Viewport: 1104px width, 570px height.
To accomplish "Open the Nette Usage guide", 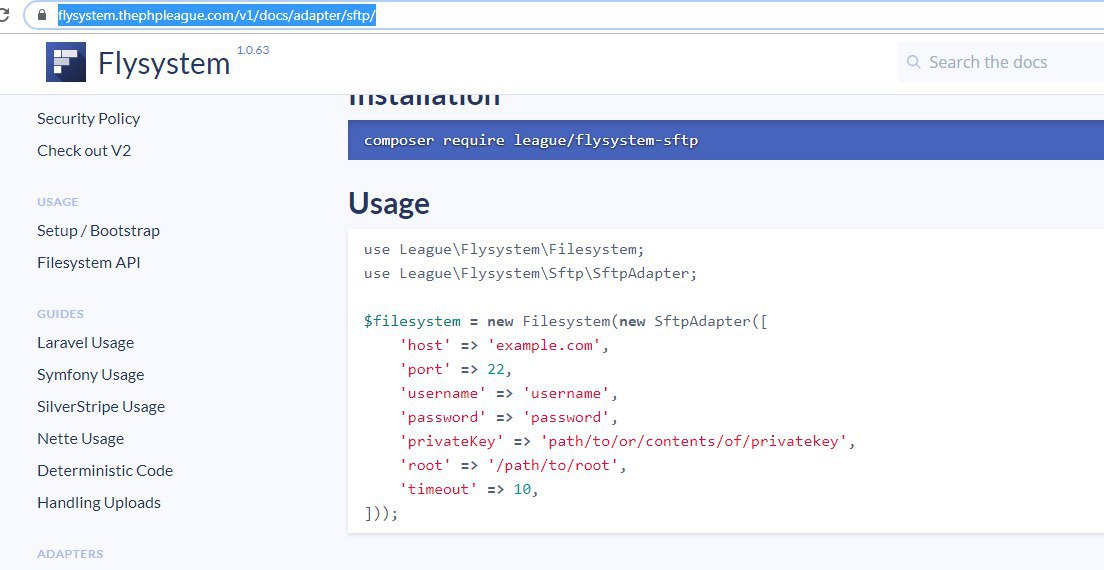I will click(80, 438).
